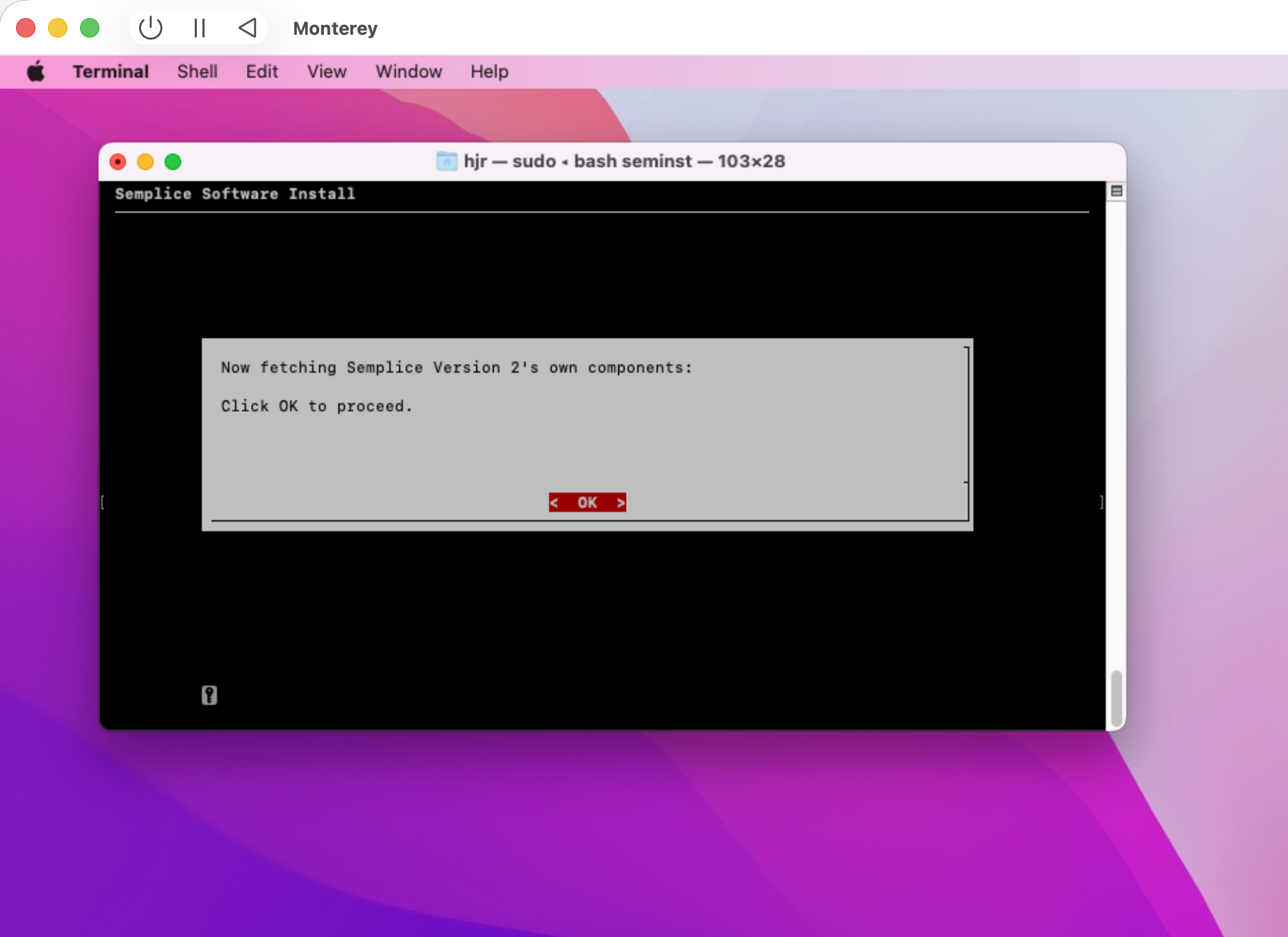The height and width of the screenshot is (937, 1288).
Task: Click the split-pane icon above the terminal scrollbar
Action: tap(1116, 190)
